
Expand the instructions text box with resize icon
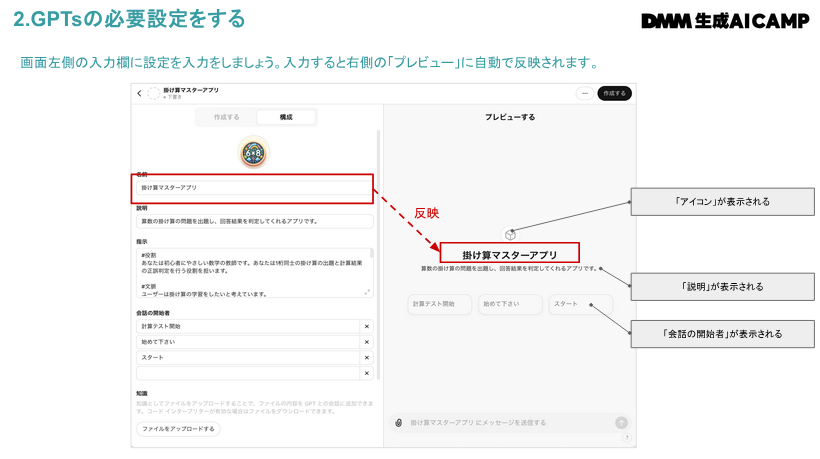367,292
